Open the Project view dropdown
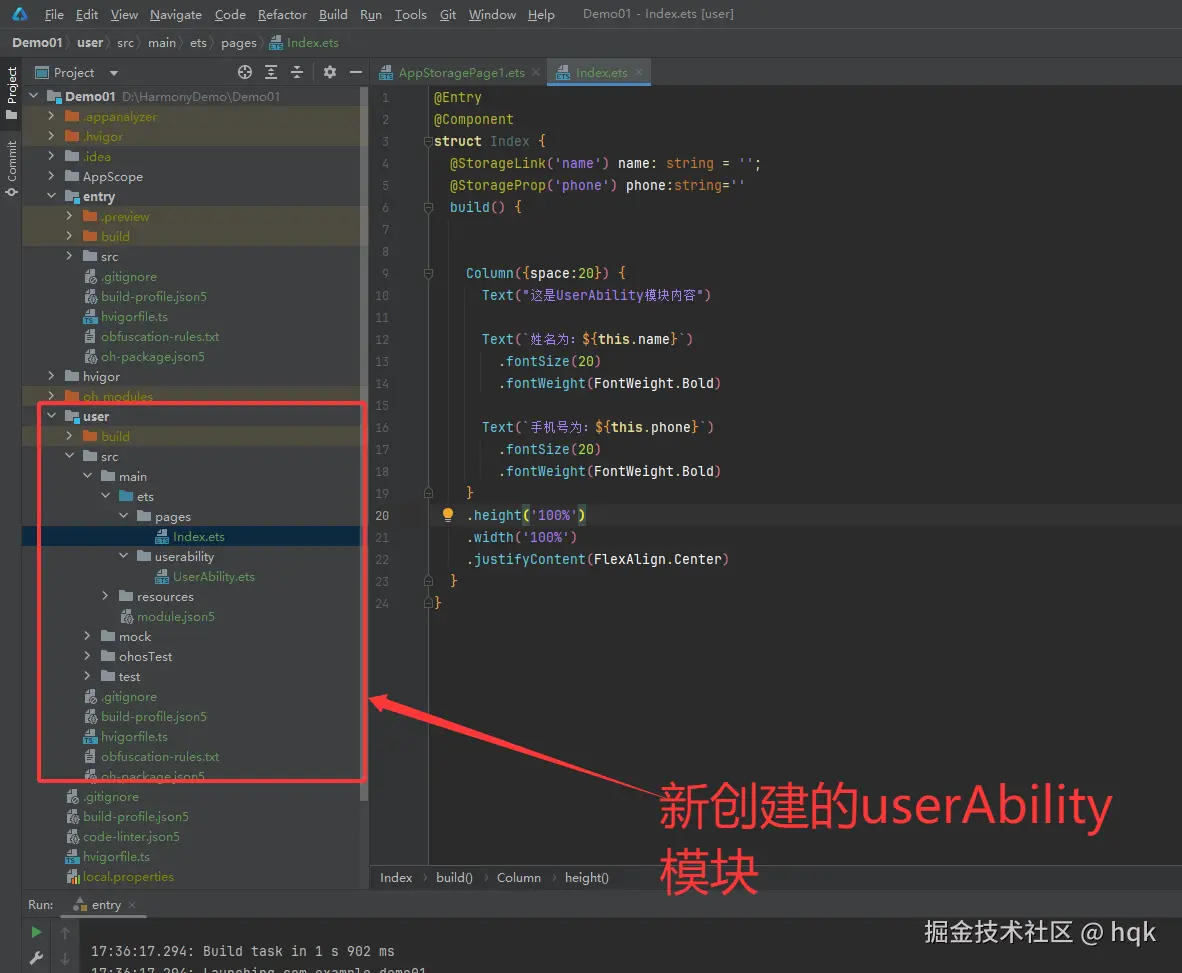The image size is (1182, 973). 113,73
